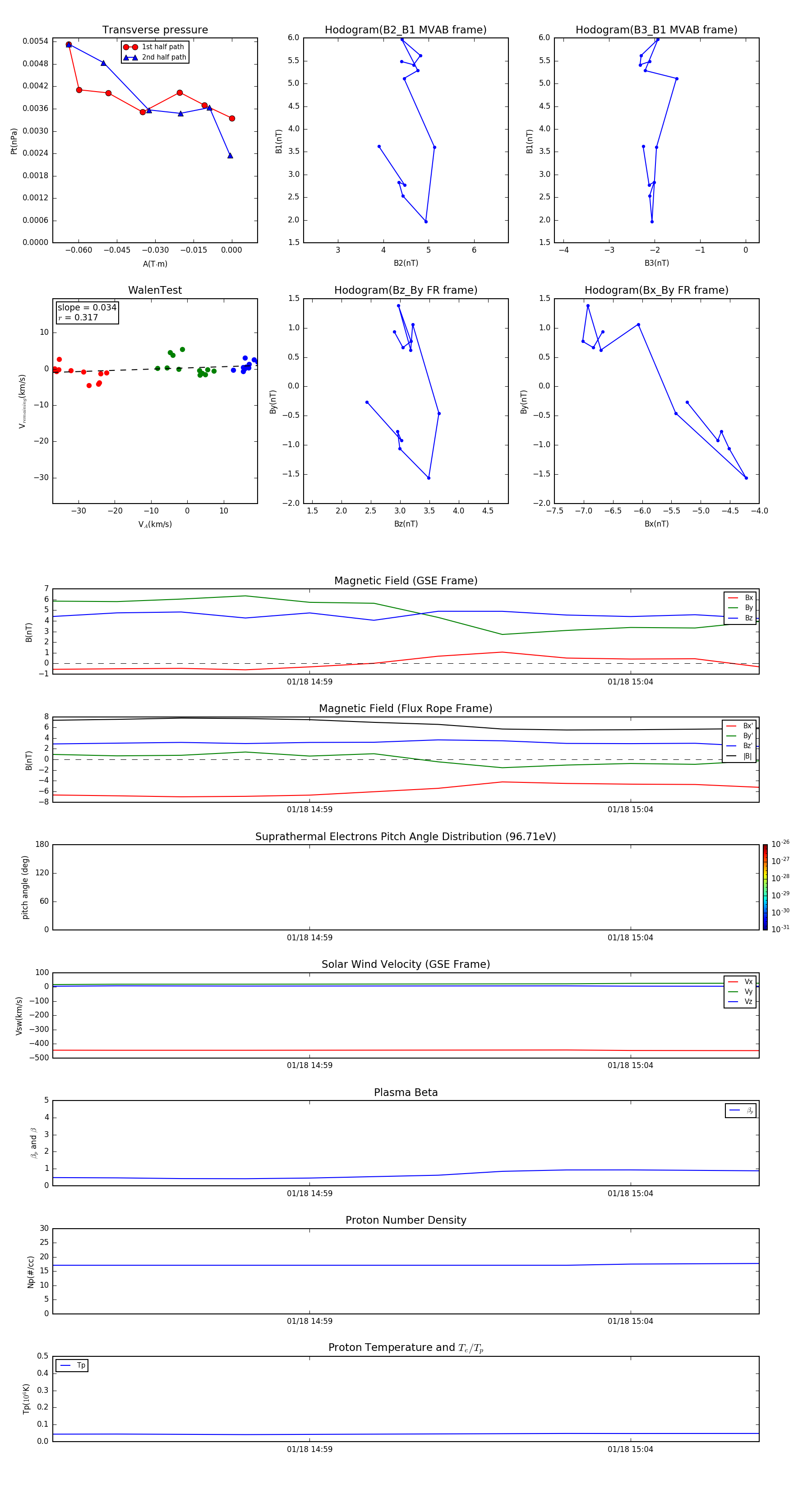Click the 'A(T·m)' x-axis label
This screenshot has height=1489, width=812.
[x=155, y=264]
